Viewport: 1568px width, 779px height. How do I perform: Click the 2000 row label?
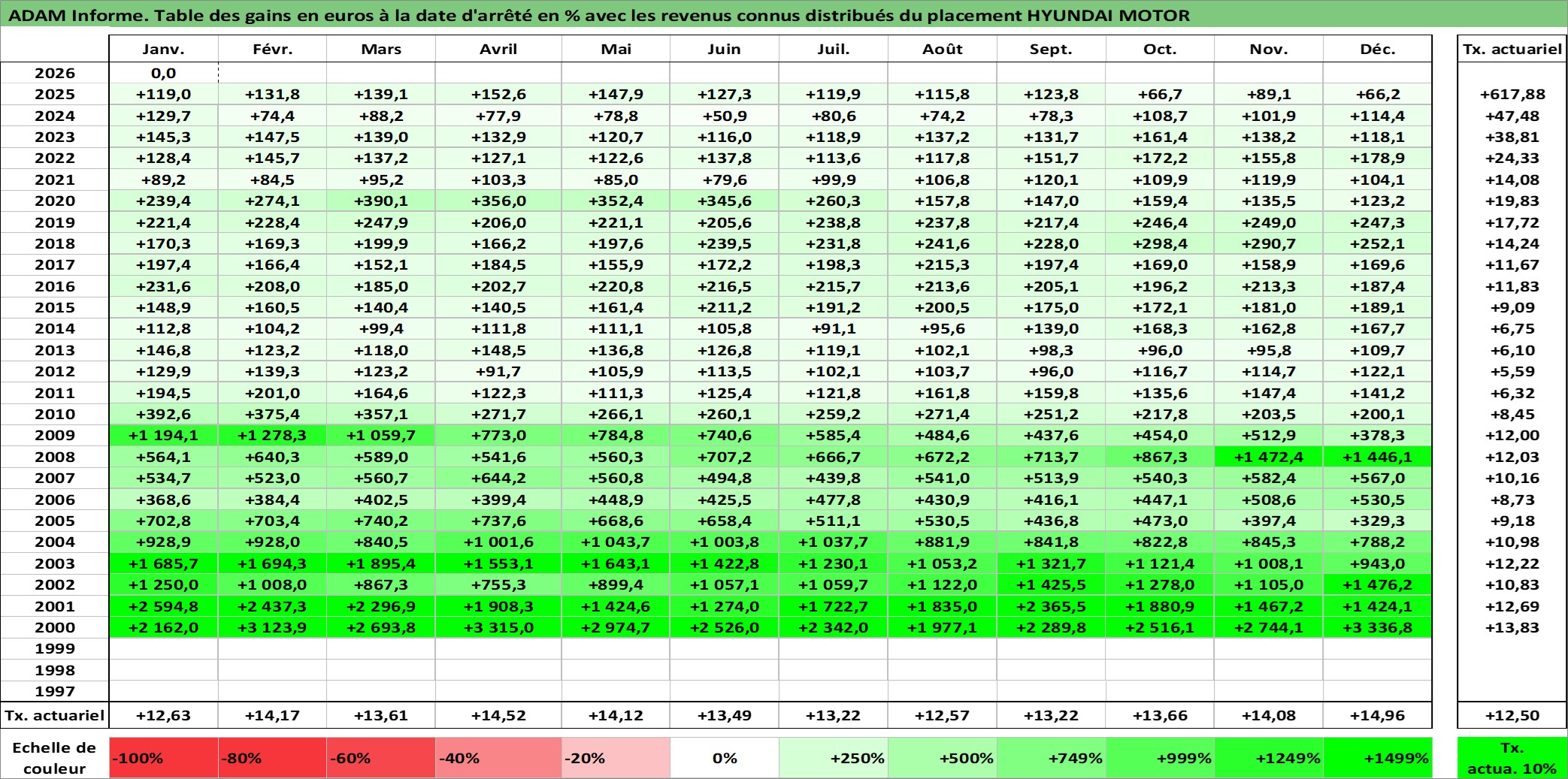pos(55,627)
